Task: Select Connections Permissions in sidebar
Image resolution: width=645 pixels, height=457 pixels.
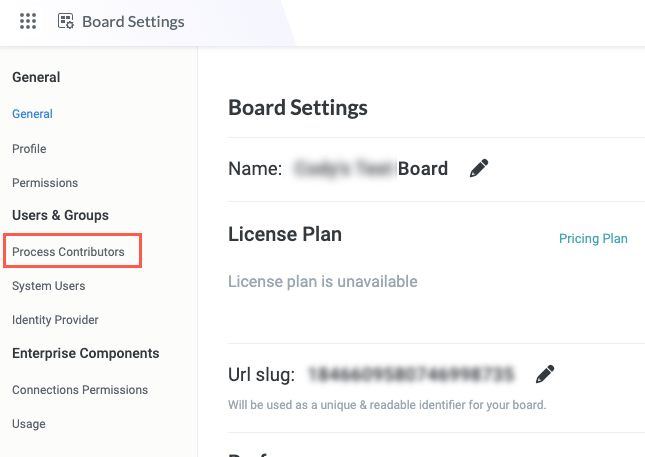Action: pos(80,390)
